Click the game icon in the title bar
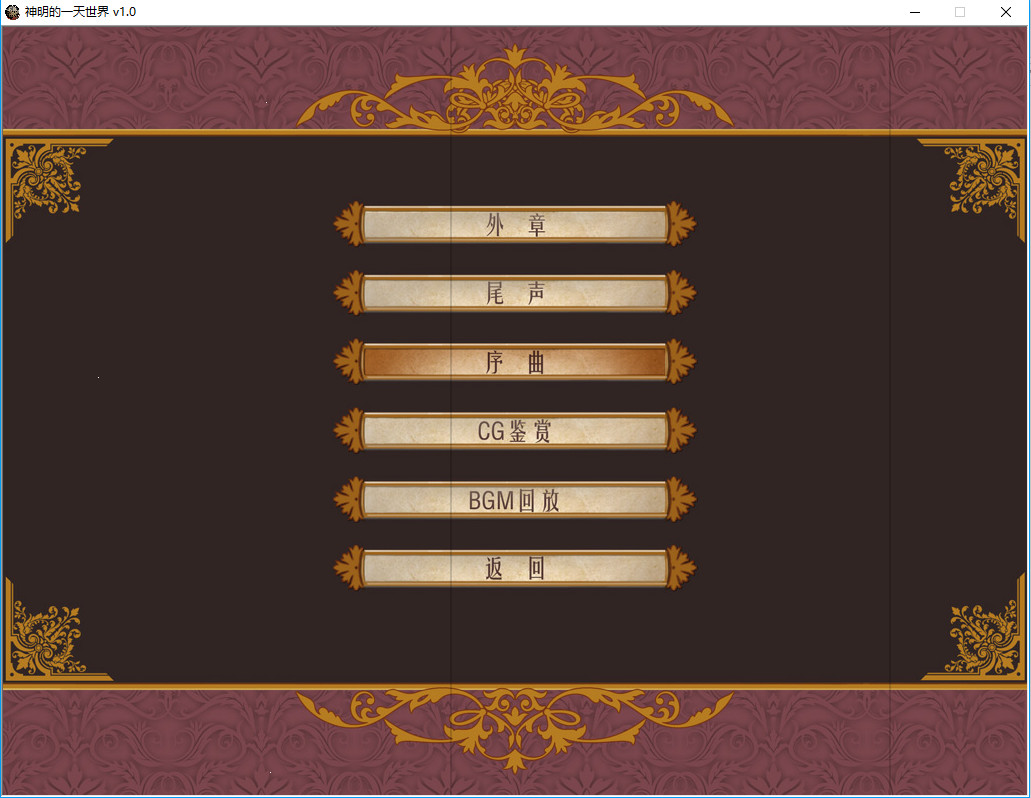The image size is (1031, 798). point(14,12)
